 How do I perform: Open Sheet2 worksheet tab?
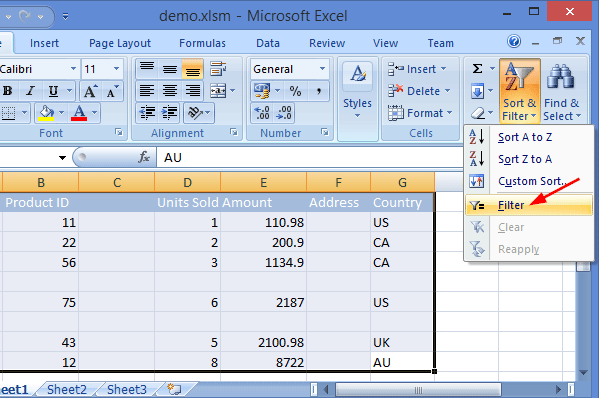[x=67, y=390]
